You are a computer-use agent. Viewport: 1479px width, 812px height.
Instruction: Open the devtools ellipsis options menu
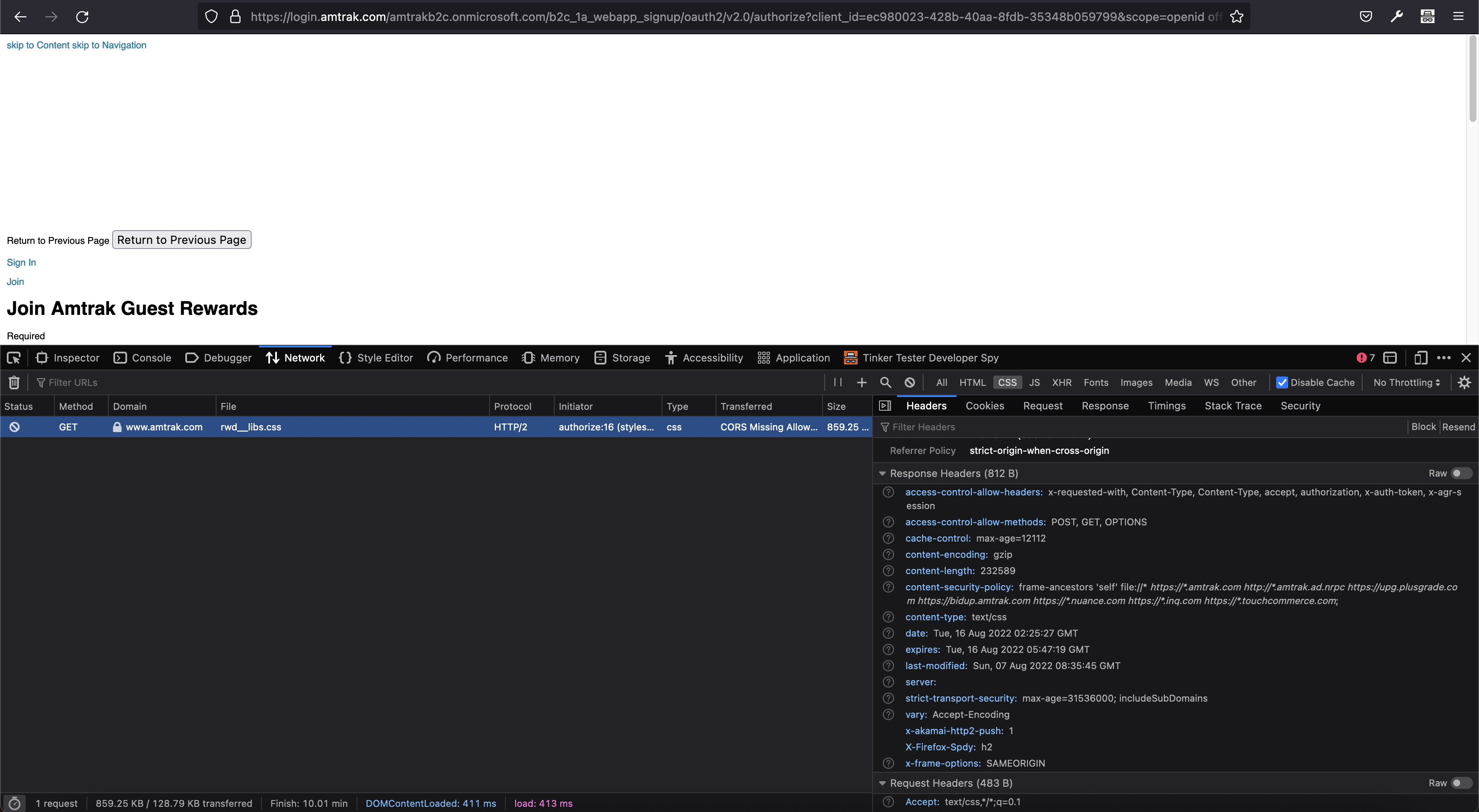(x=1443, y=358)
